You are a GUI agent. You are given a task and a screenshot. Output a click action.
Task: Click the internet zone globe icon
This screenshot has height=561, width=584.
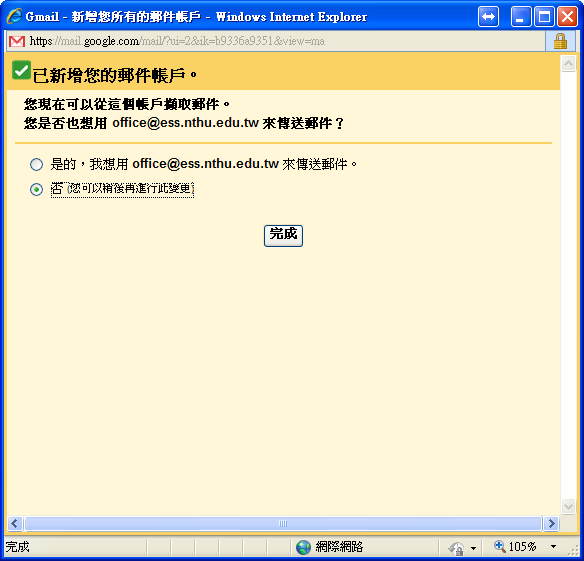pyautogui.click(x=303, y=547)
